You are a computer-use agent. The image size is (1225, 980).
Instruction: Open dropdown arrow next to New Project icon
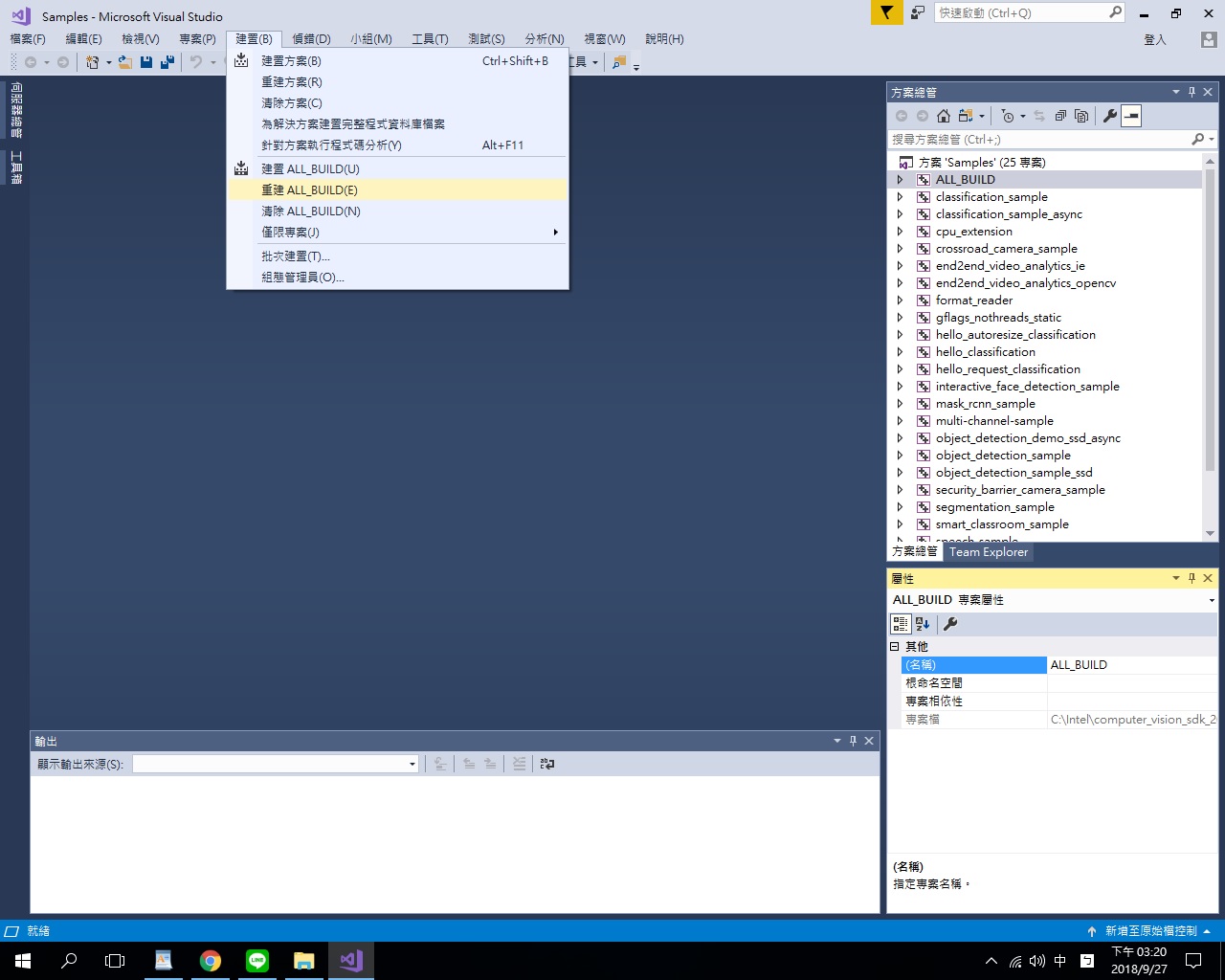click(x=108, y=62)
